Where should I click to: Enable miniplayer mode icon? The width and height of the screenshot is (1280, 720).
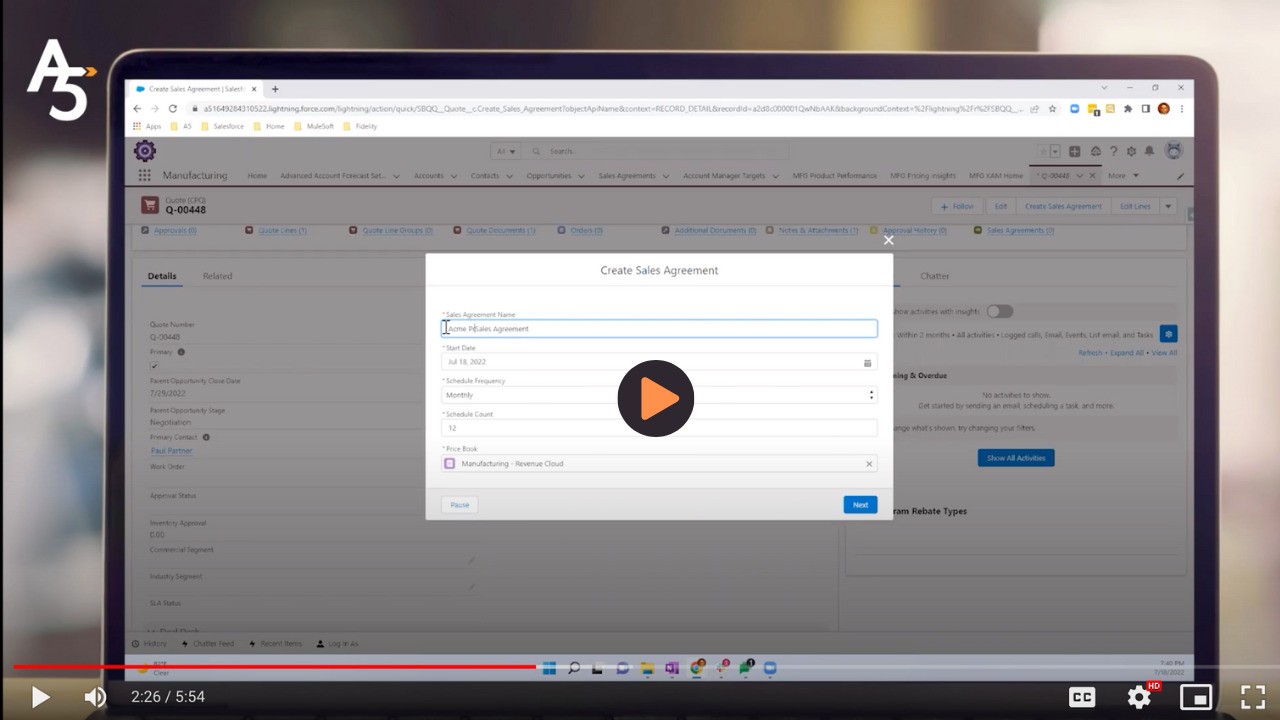tap(1196, 697)
